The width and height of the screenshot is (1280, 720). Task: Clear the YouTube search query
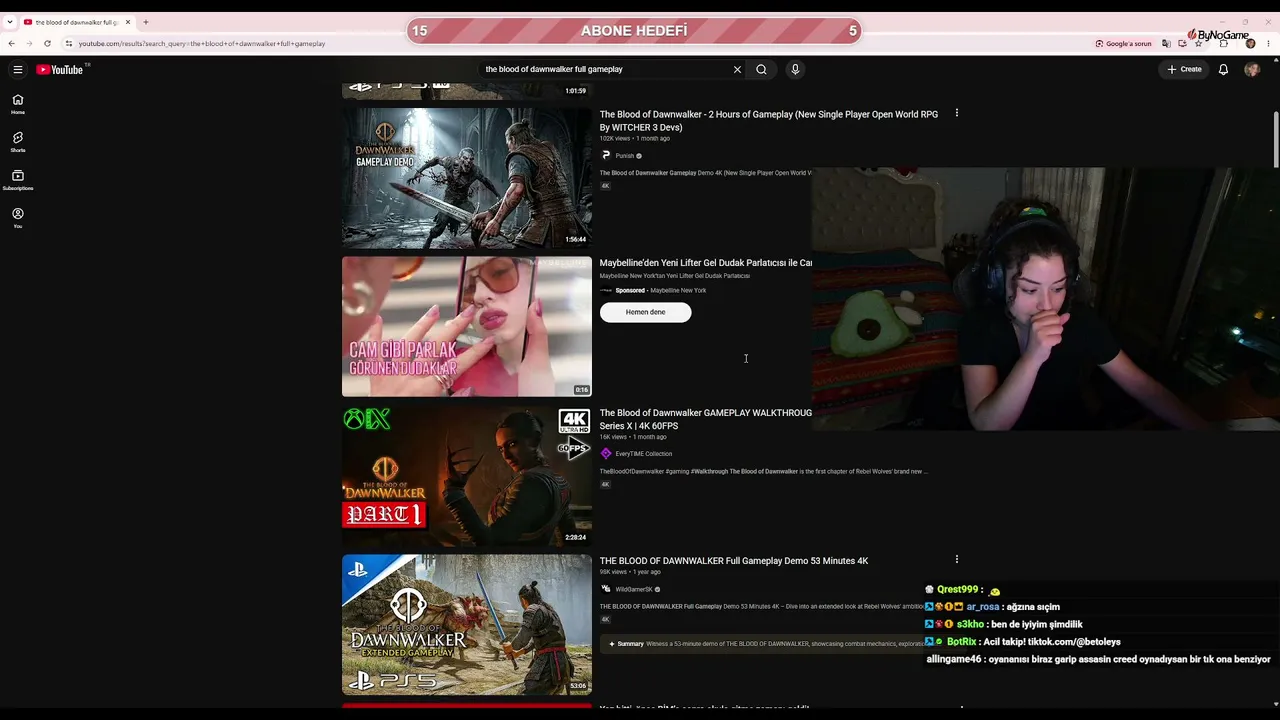[x=737, y=69]
